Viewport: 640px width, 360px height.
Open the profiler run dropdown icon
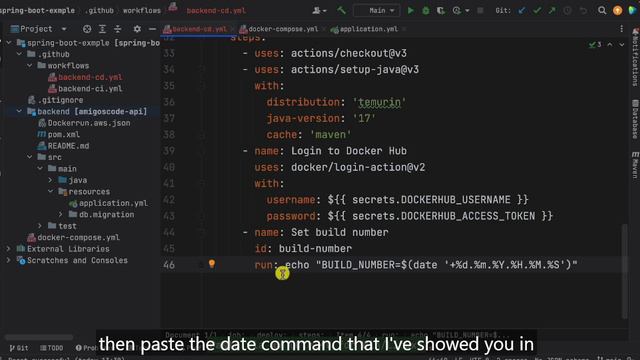(x=460, y=11)
